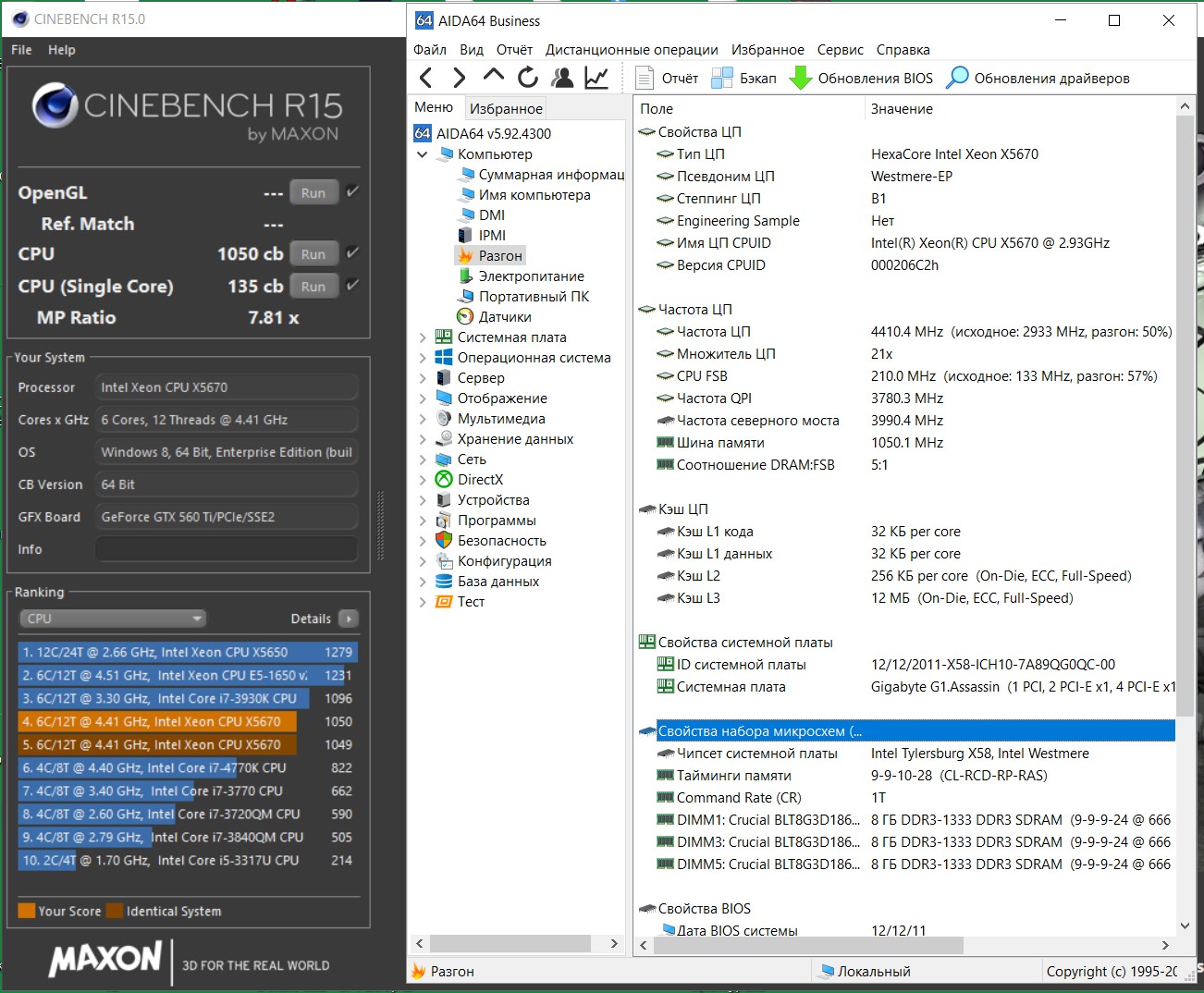Click the details pane horizontal scrollbar thumb

pyautogui.click(x=808, y=945)
